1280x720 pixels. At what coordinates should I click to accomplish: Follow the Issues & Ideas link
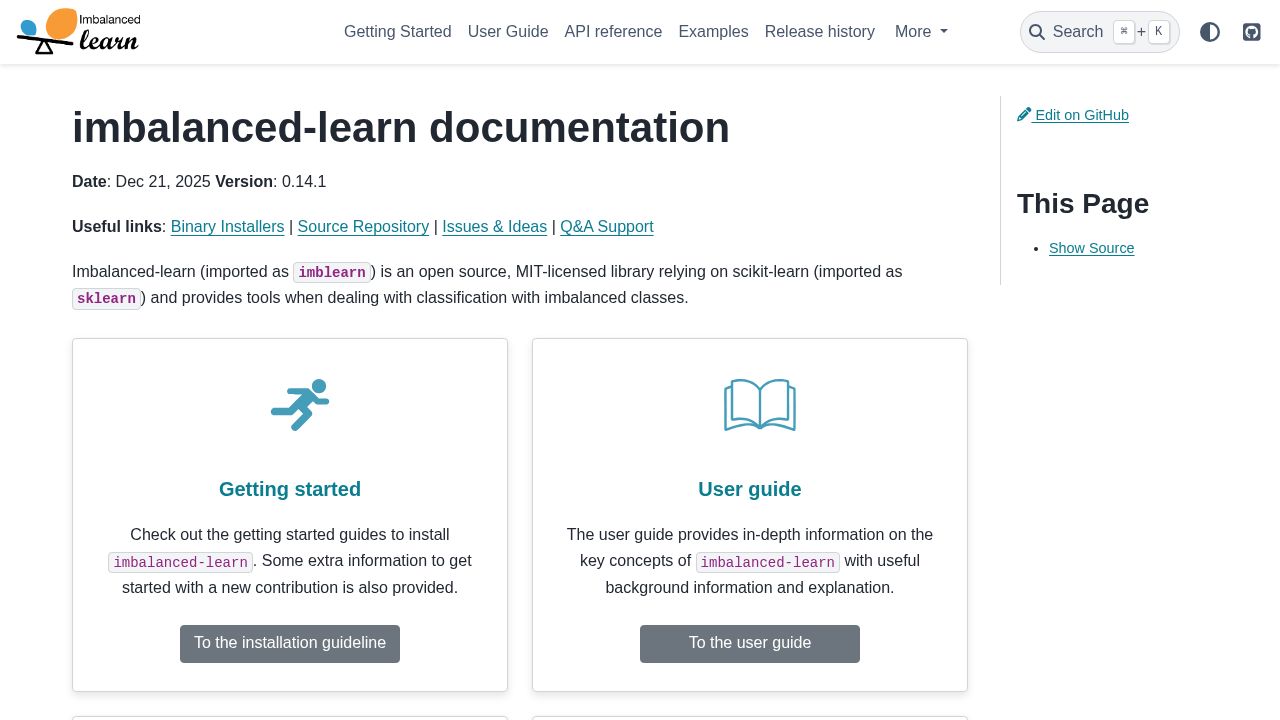tap(494, 227)
